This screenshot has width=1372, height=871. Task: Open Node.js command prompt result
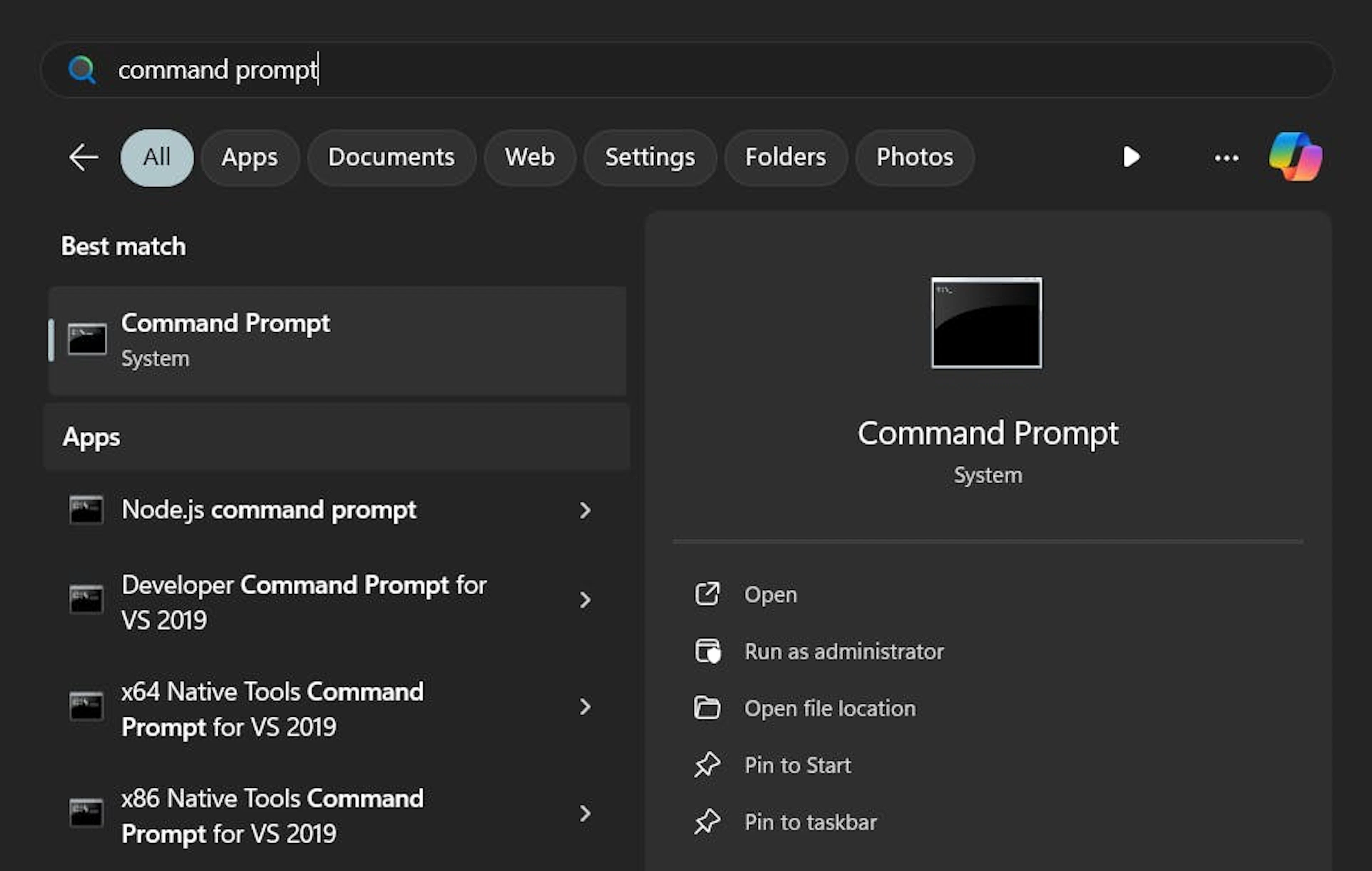[337, 510]
